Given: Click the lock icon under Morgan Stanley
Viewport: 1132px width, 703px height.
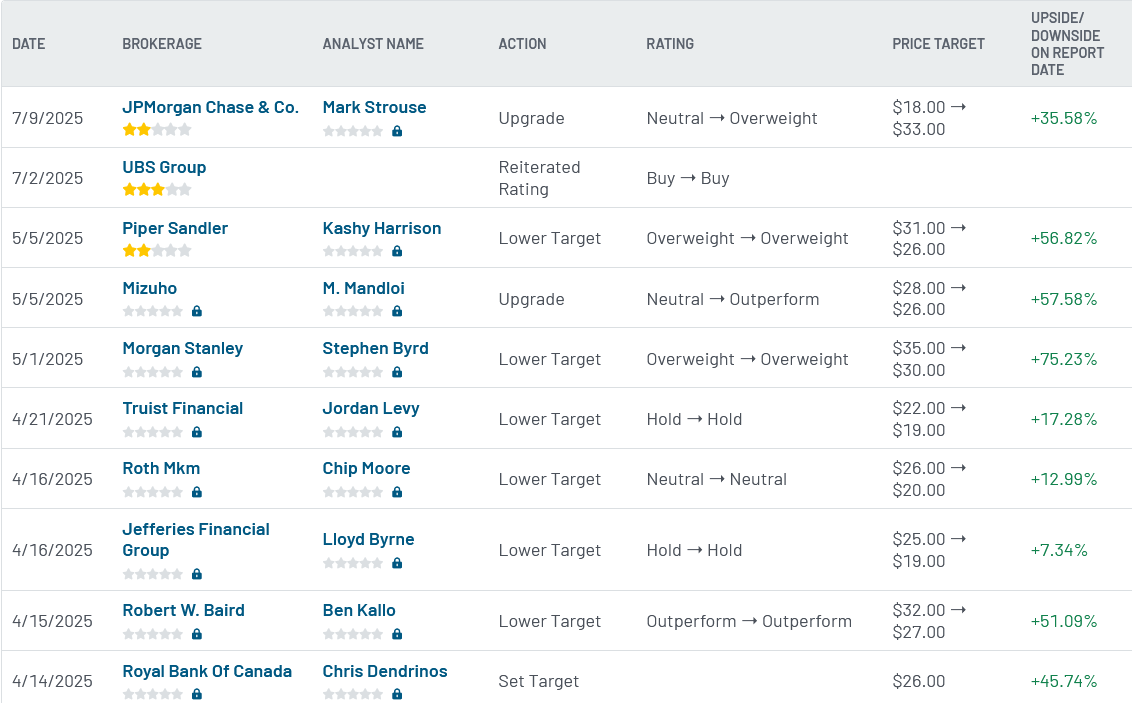Looking at the screenshot, I should (x=197, y=372).
